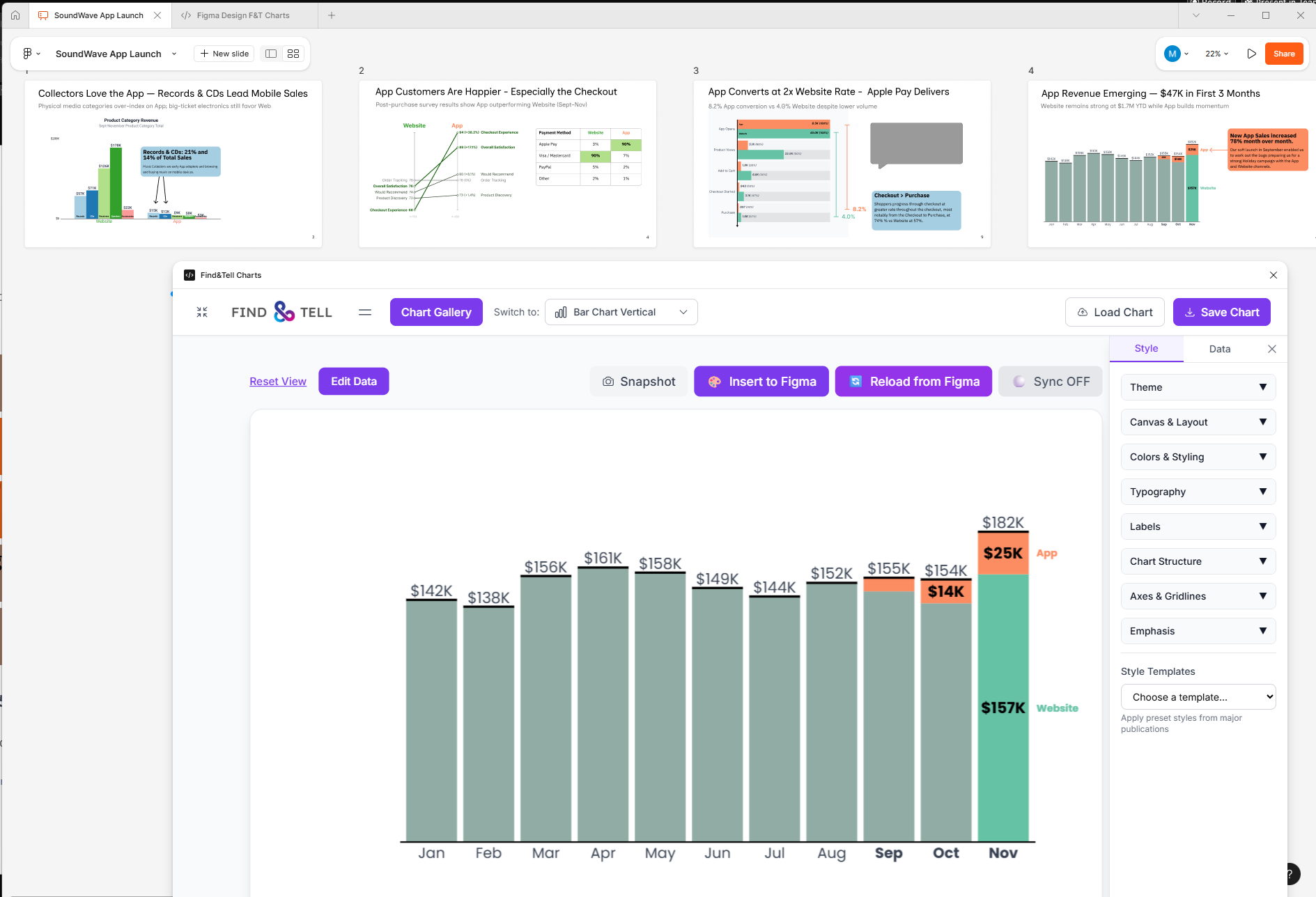Viewport: 1316px width, 897px height.
Task: Collapse plugin with the minimize arrows icon
Action: [x=202, y=312]
